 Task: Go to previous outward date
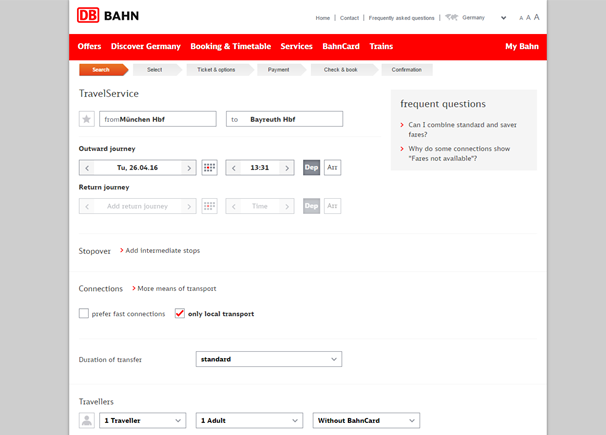pos(88,168)
